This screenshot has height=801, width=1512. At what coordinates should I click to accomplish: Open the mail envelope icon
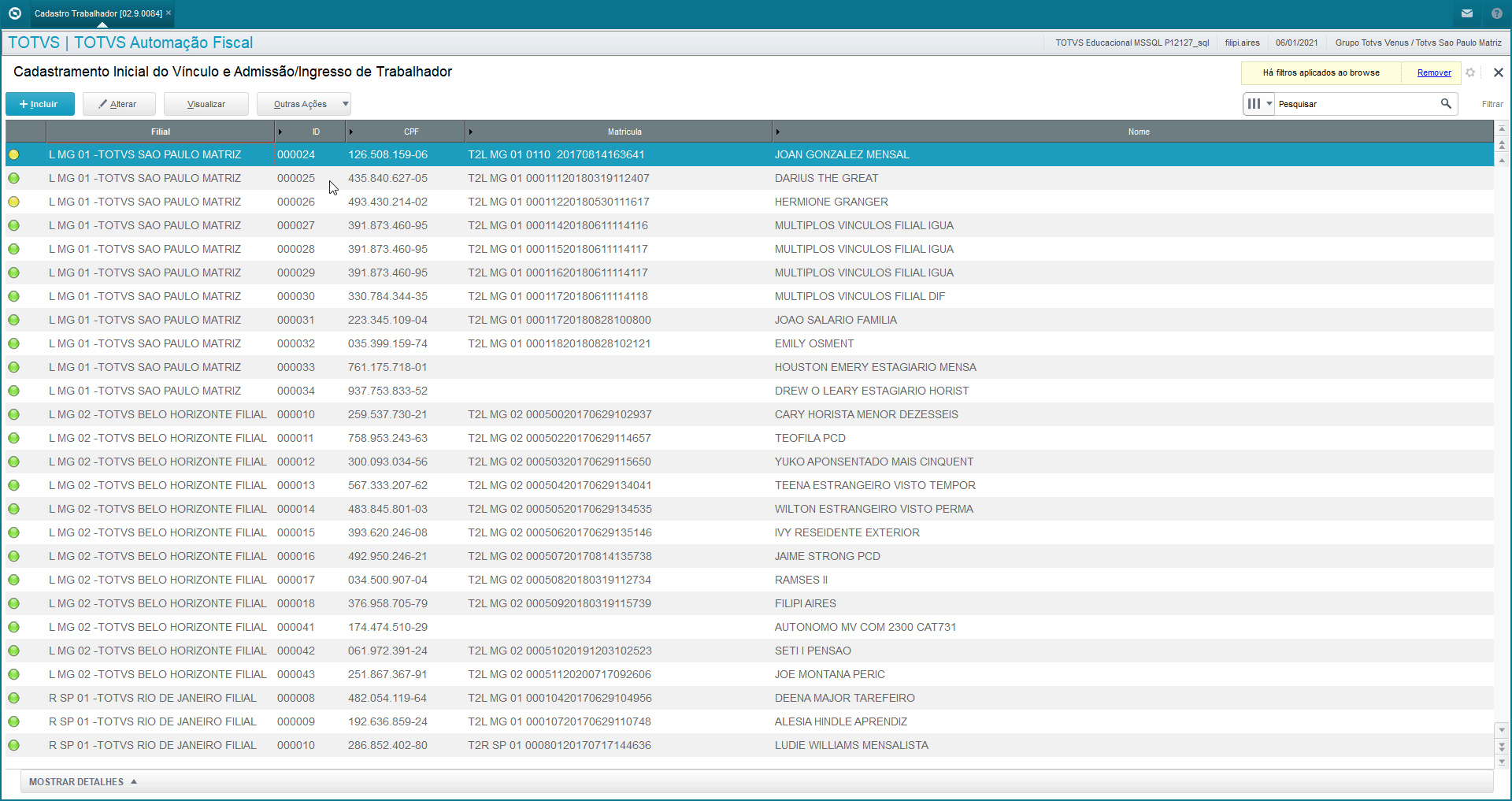click(1467, 13)
